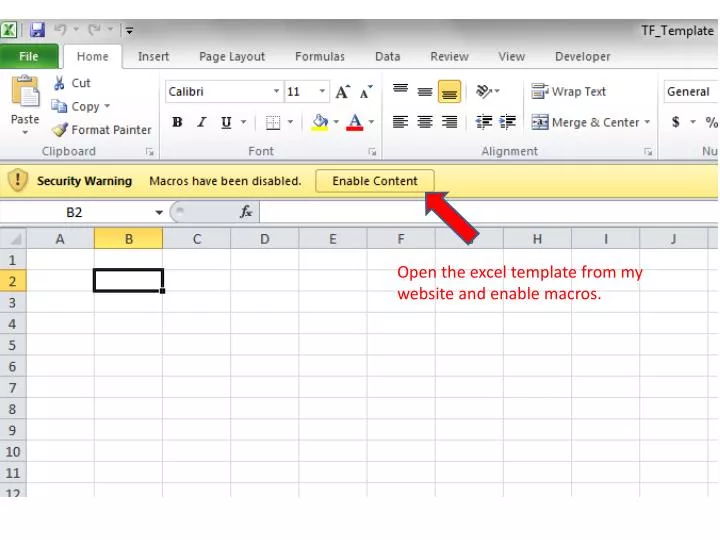
Task: Expand the Merge & Center dropdown arrow
Action: (x=647, y=122)
